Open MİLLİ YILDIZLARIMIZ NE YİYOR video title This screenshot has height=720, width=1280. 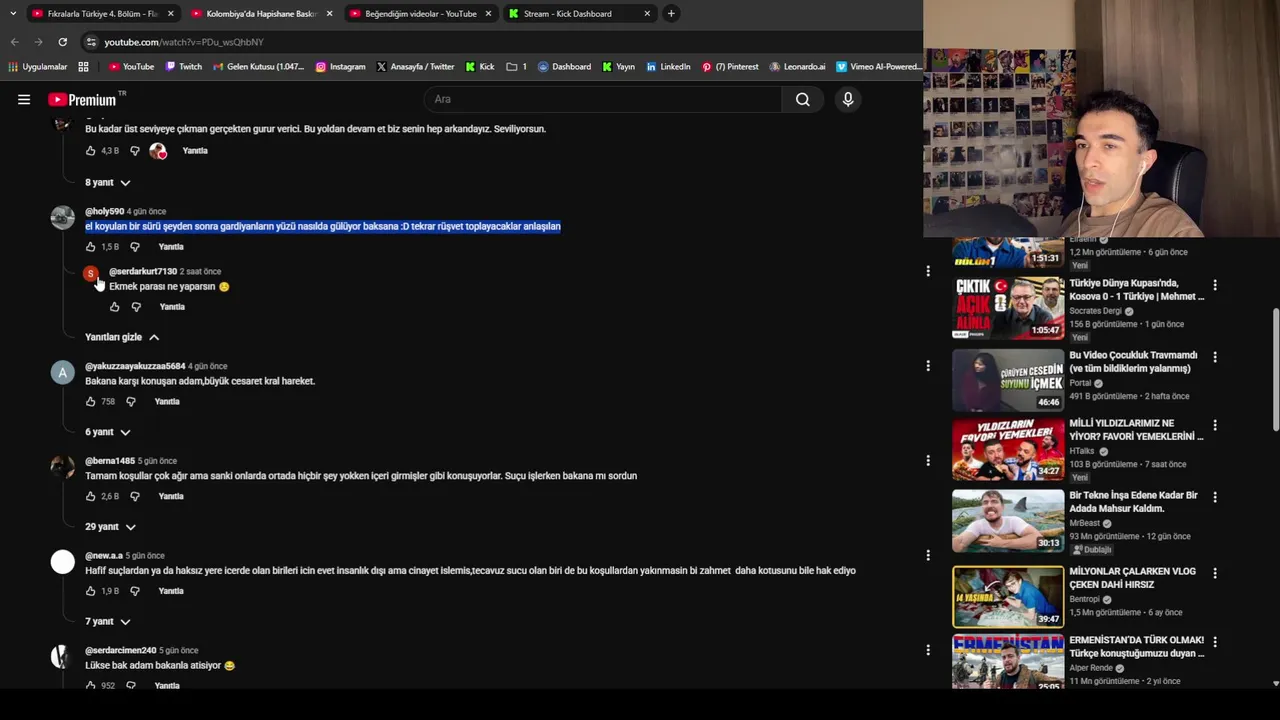(1136, 430)
